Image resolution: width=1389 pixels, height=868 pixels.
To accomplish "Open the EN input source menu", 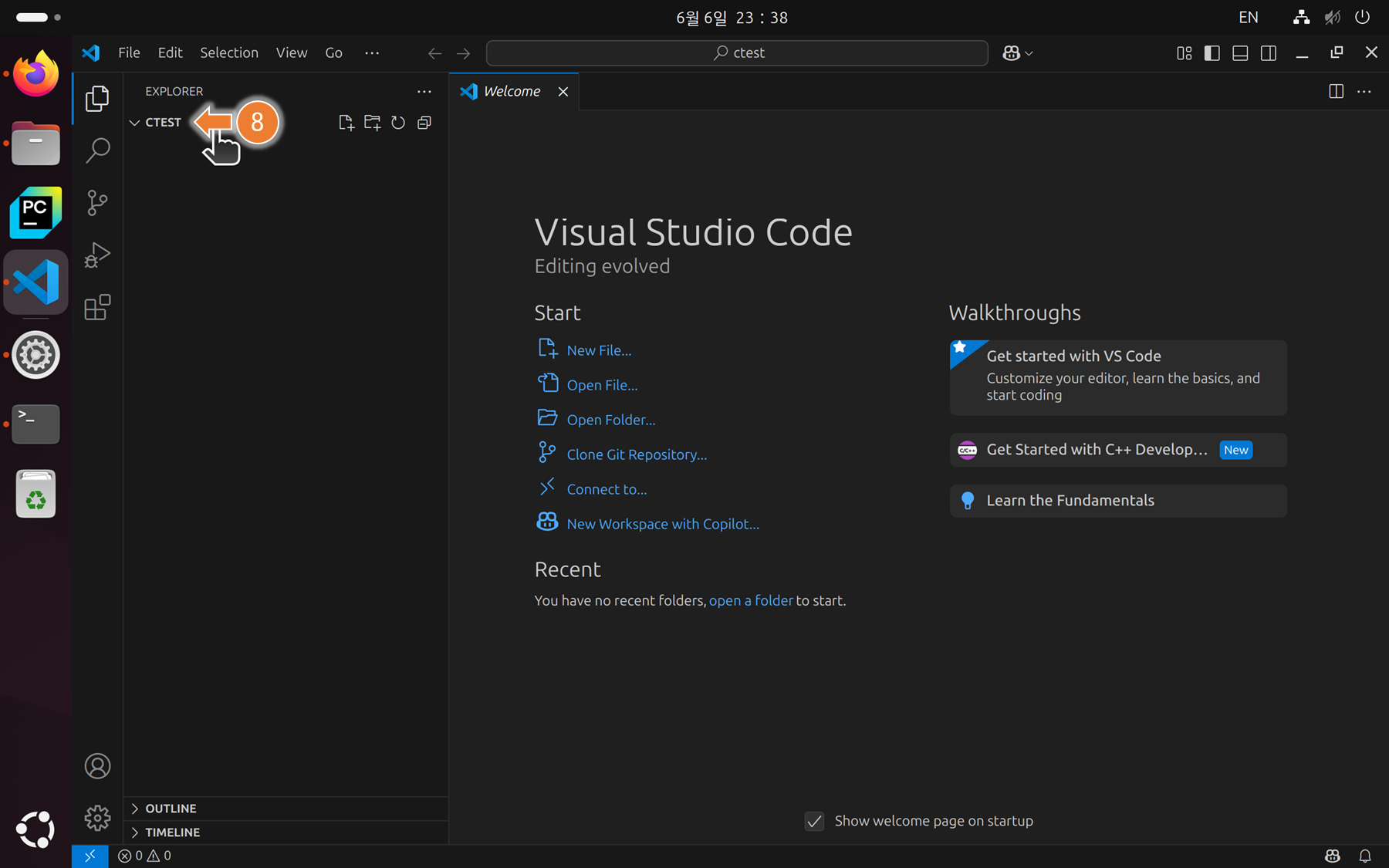I will [1249, 17].
